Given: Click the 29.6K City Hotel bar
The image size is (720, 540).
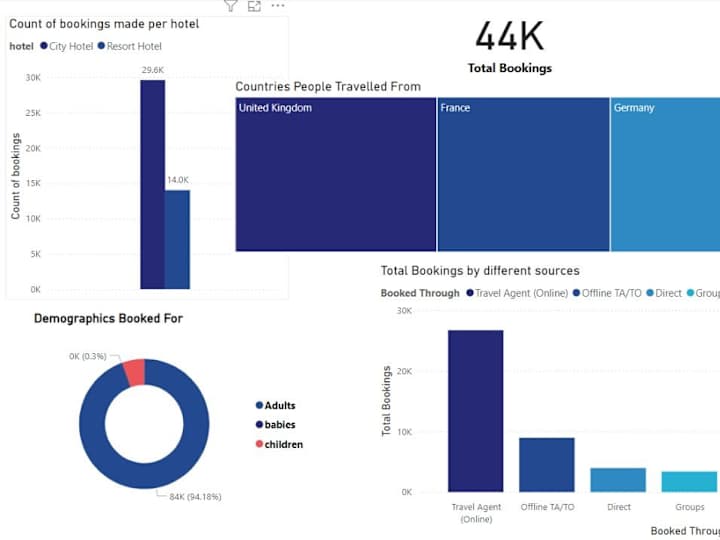Looking at the screenshot, I should [x=152, y=185].
